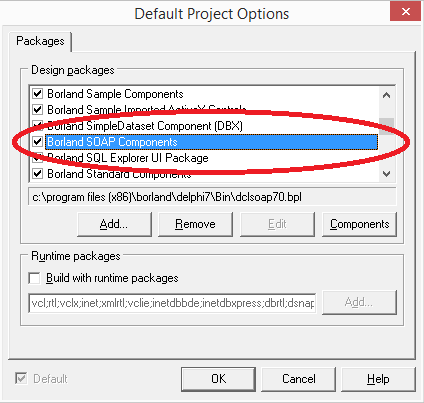
Task: Click the package list scrollbar thumb
Action: click(387, 127)
